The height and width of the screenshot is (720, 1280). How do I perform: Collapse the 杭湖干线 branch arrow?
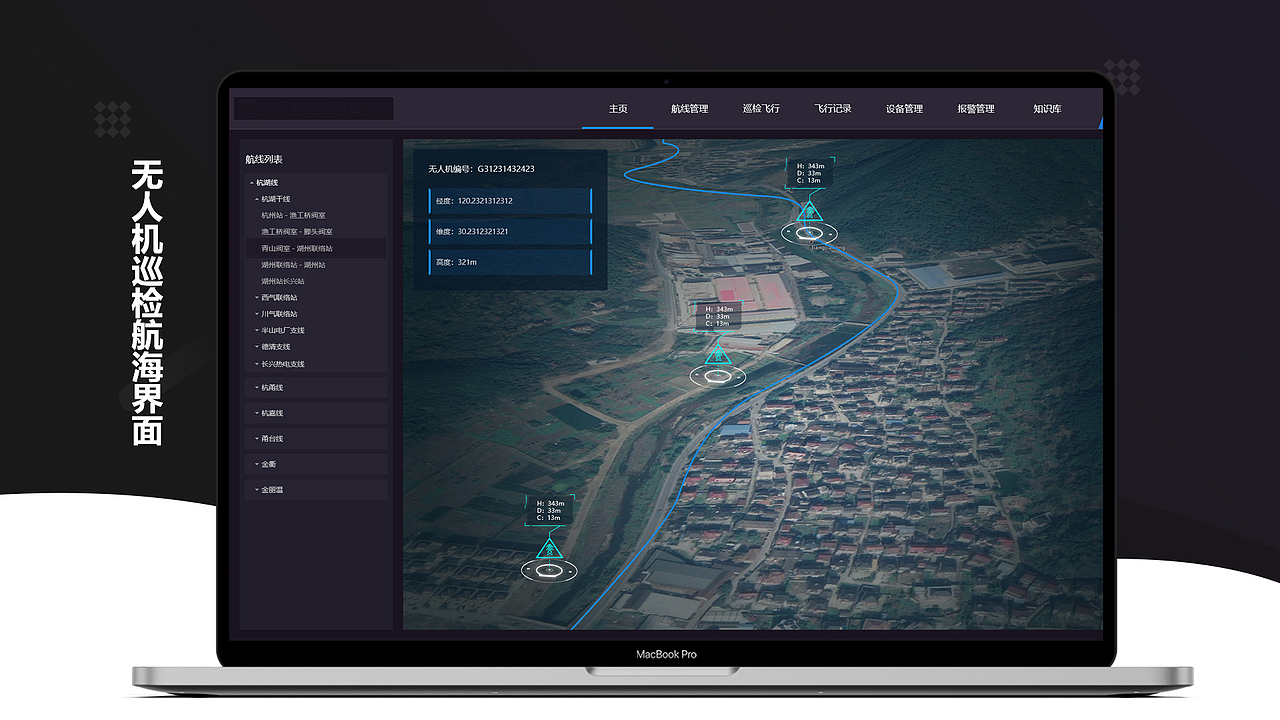pos(257,199)
